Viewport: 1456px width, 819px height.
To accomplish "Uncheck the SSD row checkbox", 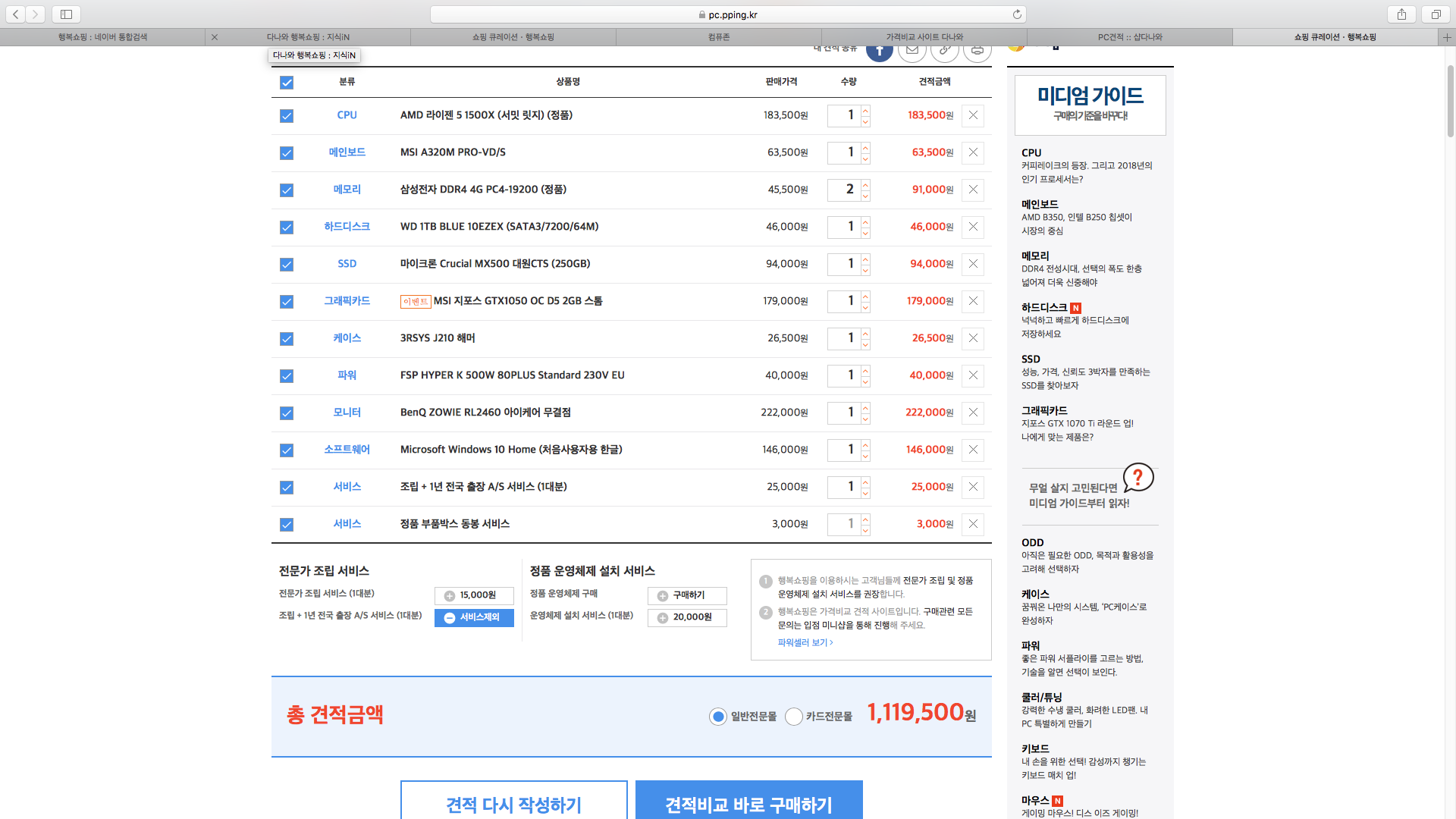I will point(287,265).
